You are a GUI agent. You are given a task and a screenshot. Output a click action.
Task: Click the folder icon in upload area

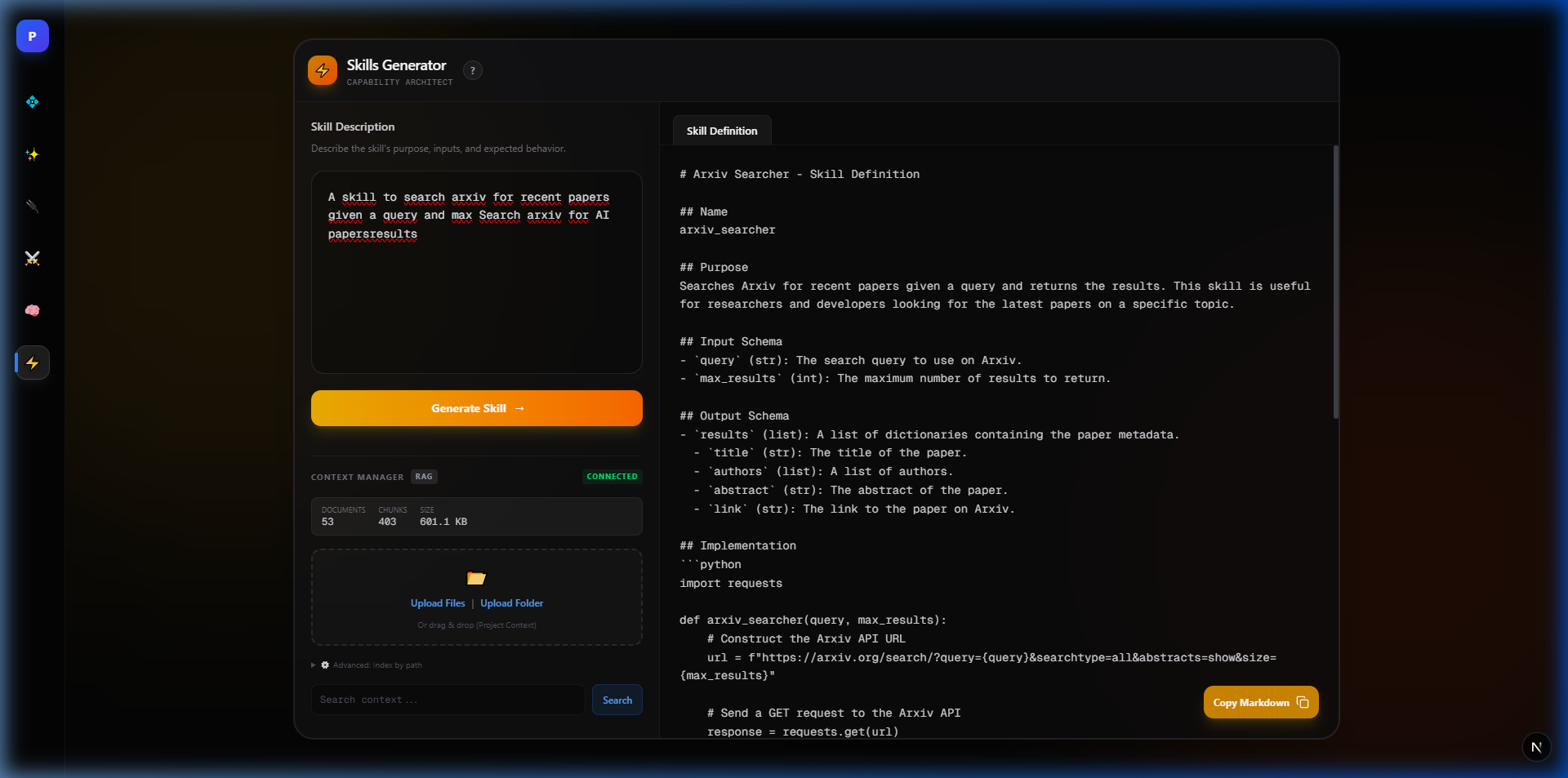click(x=476, y=578)
